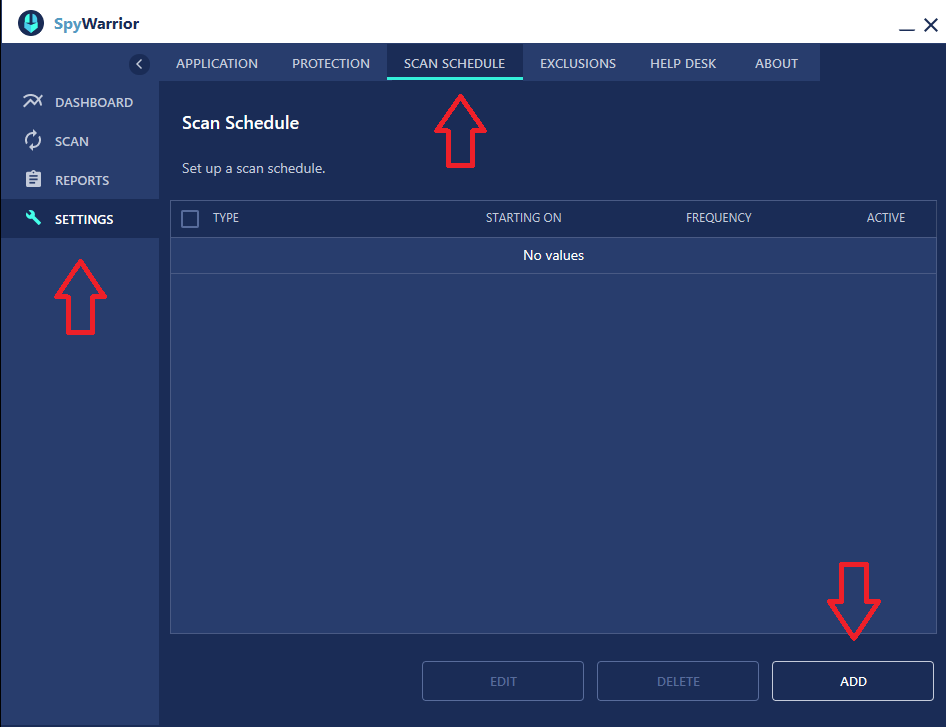Image resolution: width=946 pixels, height=727 pixels.
Task: Add a new scan schedule with ADD
Action: tap(852, 681)
